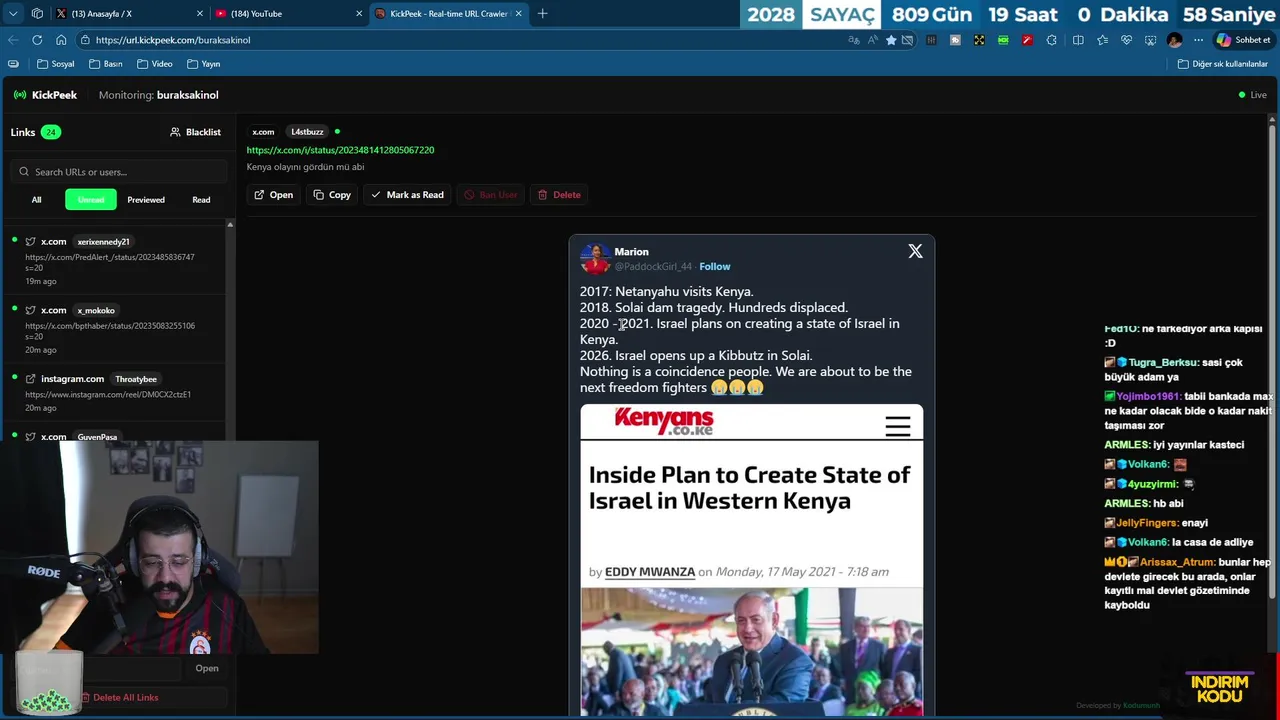
Task: Click the green extension icon in toolbar
Action: (x=1003, y=40)
